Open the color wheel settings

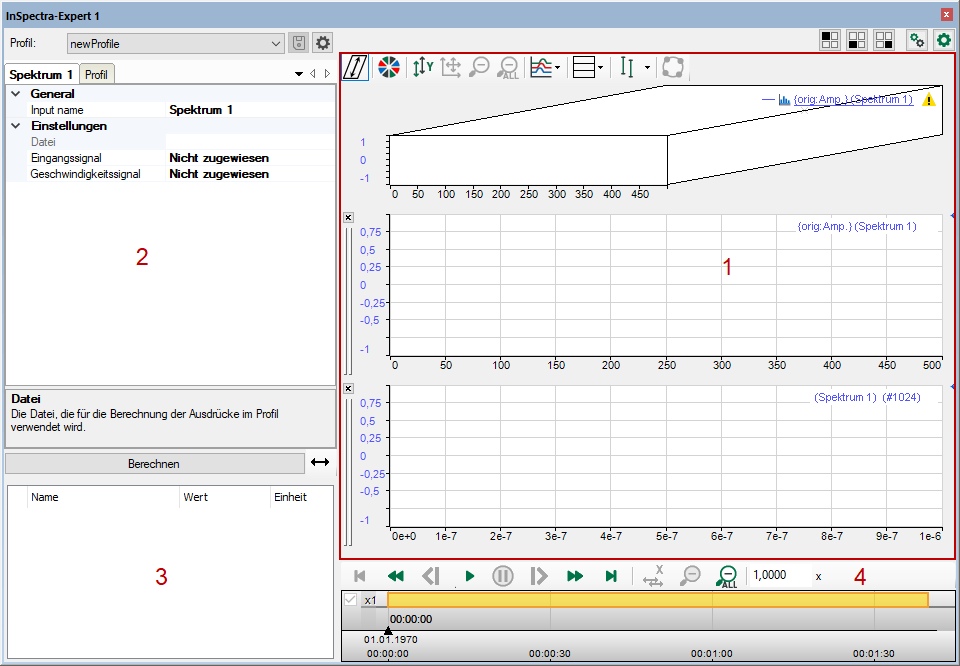pyautogui.click(x=388, y=67)
